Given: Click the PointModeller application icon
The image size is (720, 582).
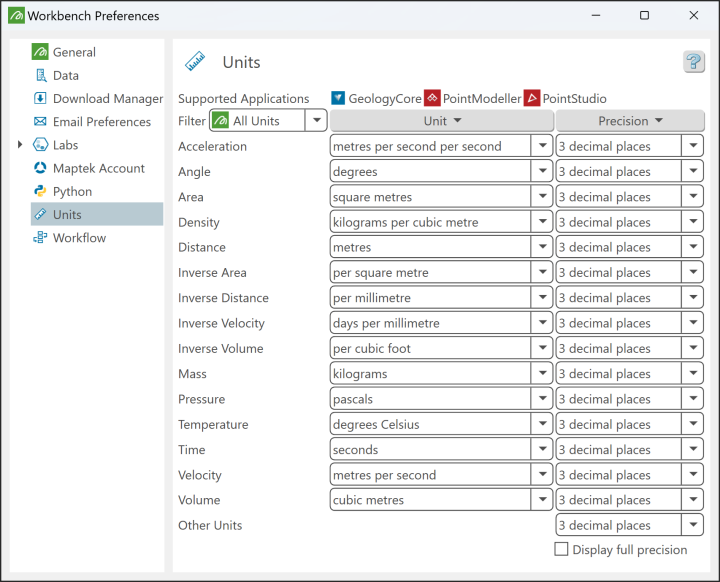Looking at the screenshot, I should tap(432, 98).
